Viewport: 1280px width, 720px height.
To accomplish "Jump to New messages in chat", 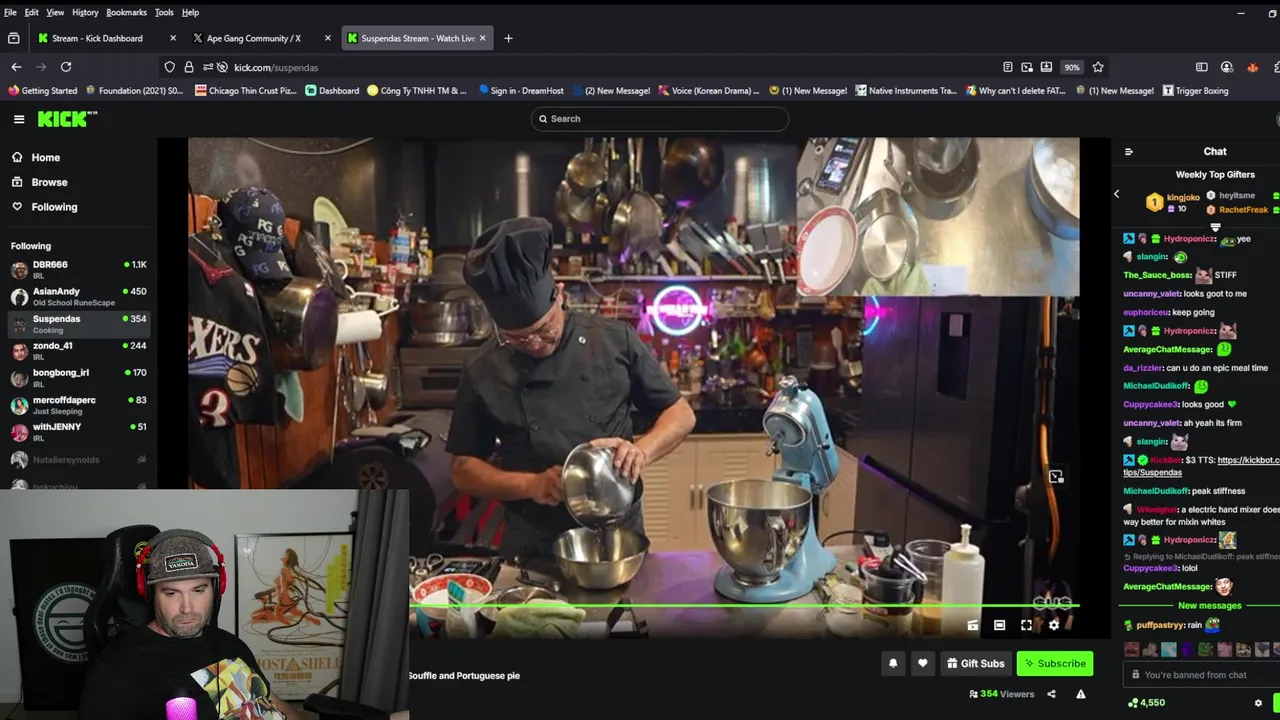I will 1209,606.
